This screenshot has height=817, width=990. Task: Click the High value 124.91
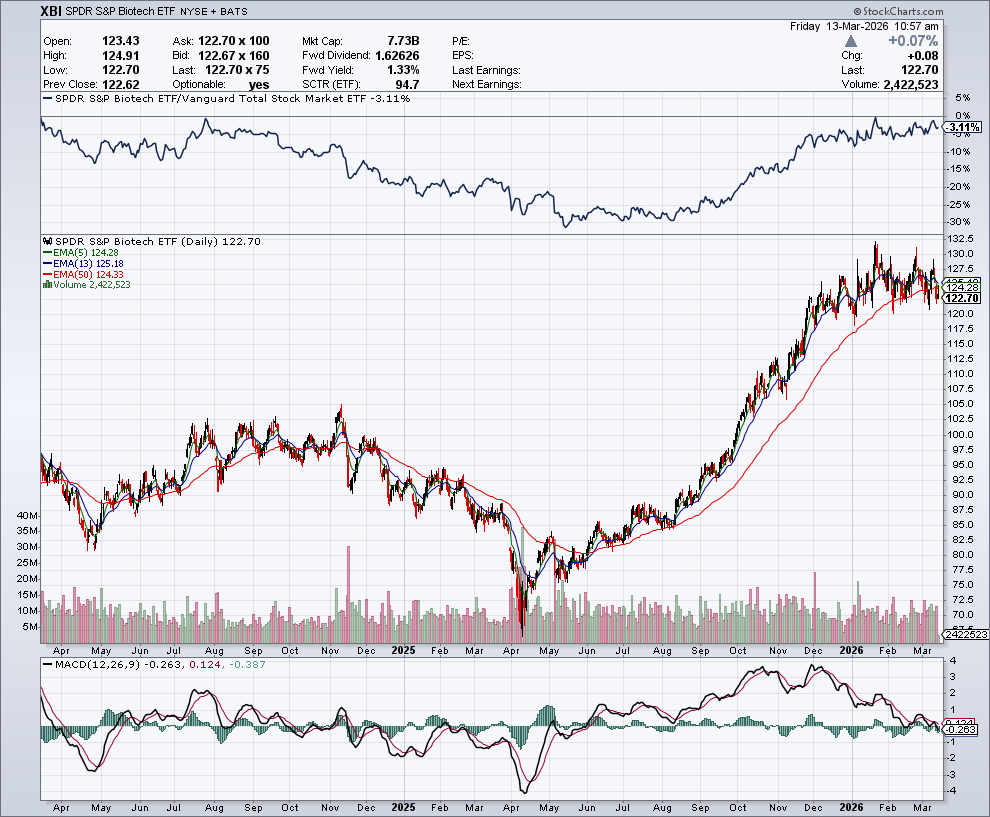121,56
